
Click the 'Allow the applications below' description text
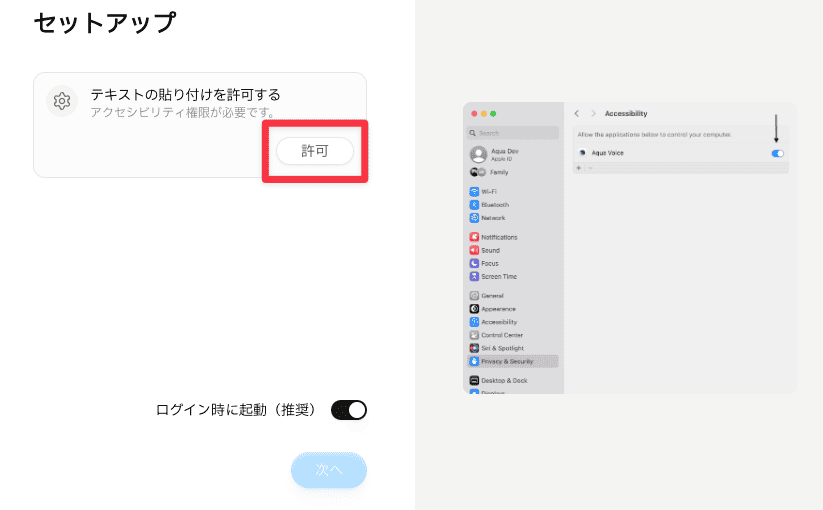coord(655,135)
